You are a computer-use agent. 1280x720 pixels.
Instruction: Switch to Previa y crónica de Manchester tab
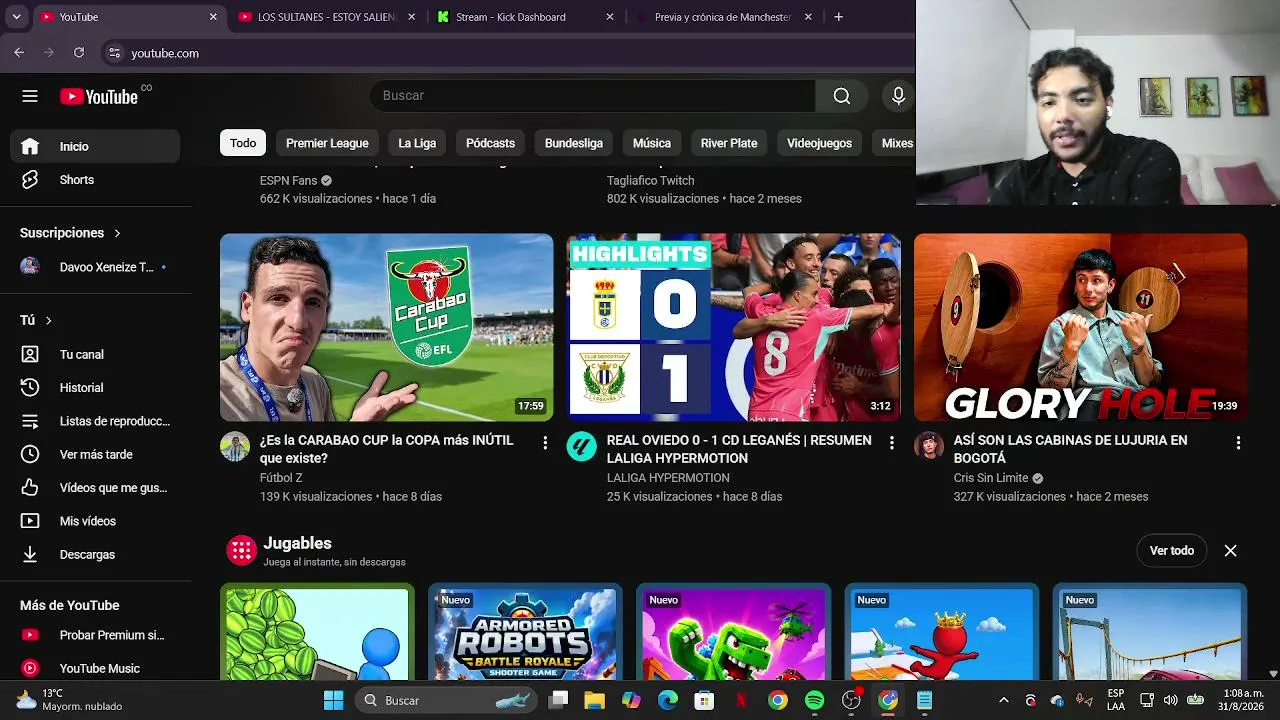pyautogui.click(x=724, y=17)
